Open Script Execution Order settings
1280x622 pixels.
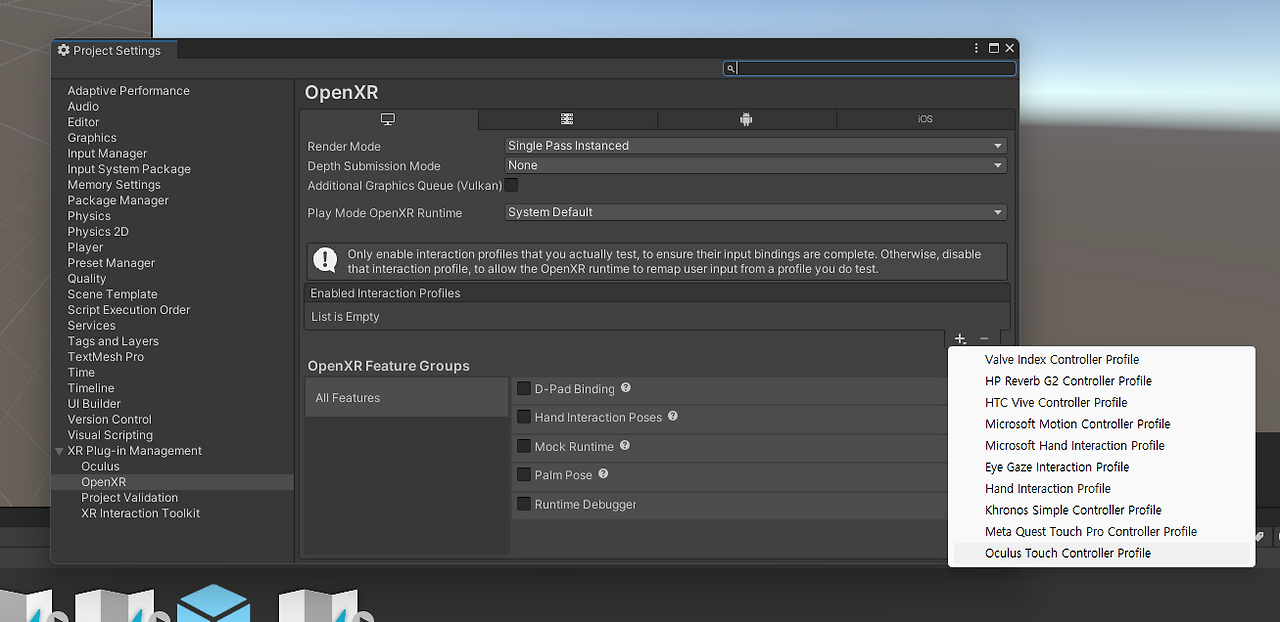point(129,310)
